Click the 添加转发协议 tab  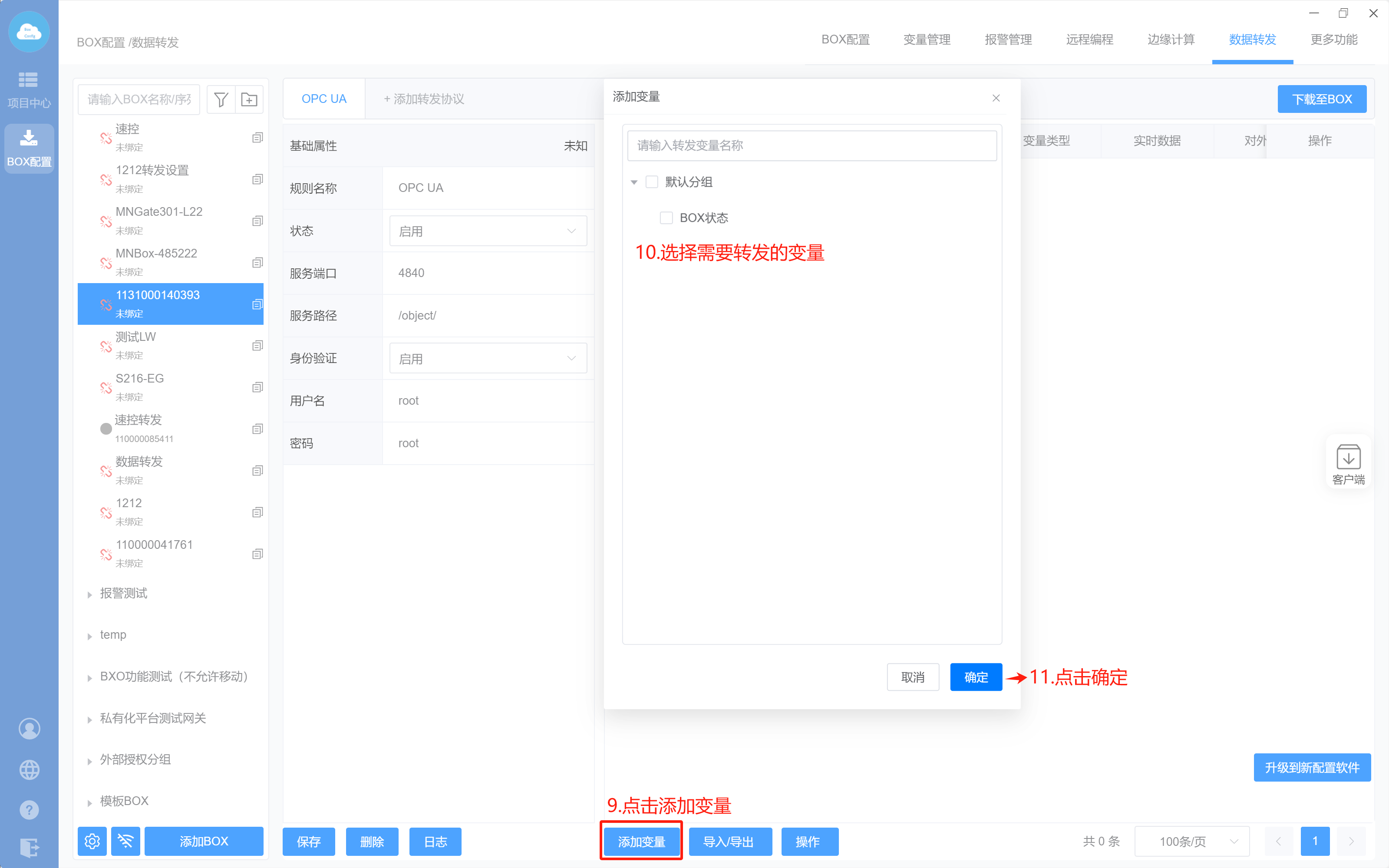[424, 99]
